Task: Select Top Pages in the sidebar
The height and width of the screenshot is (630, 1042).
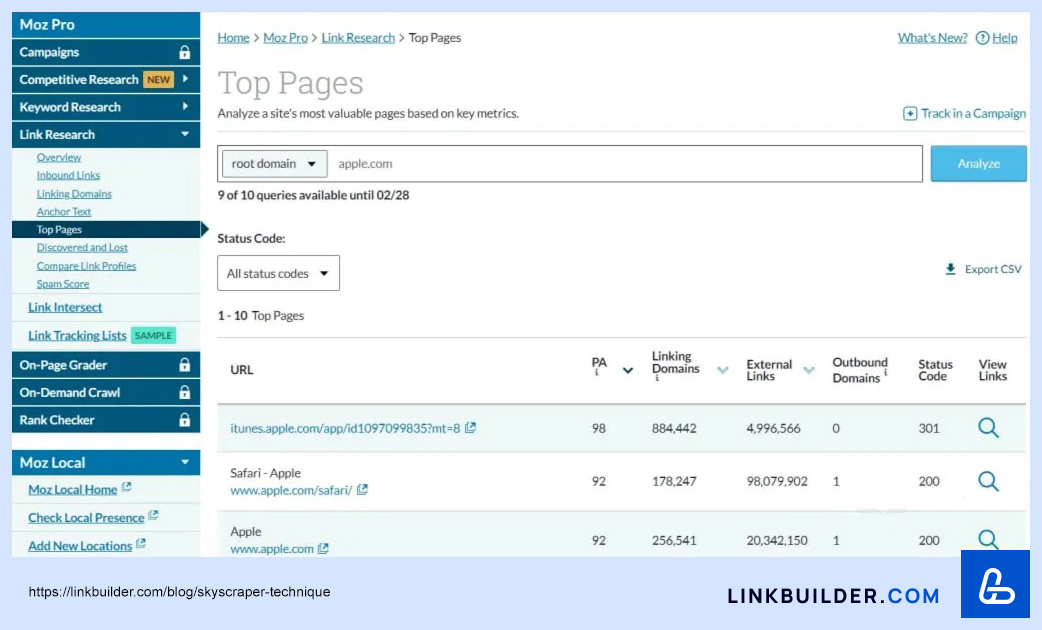Action: pyautogui.click(x=106, y=229)
